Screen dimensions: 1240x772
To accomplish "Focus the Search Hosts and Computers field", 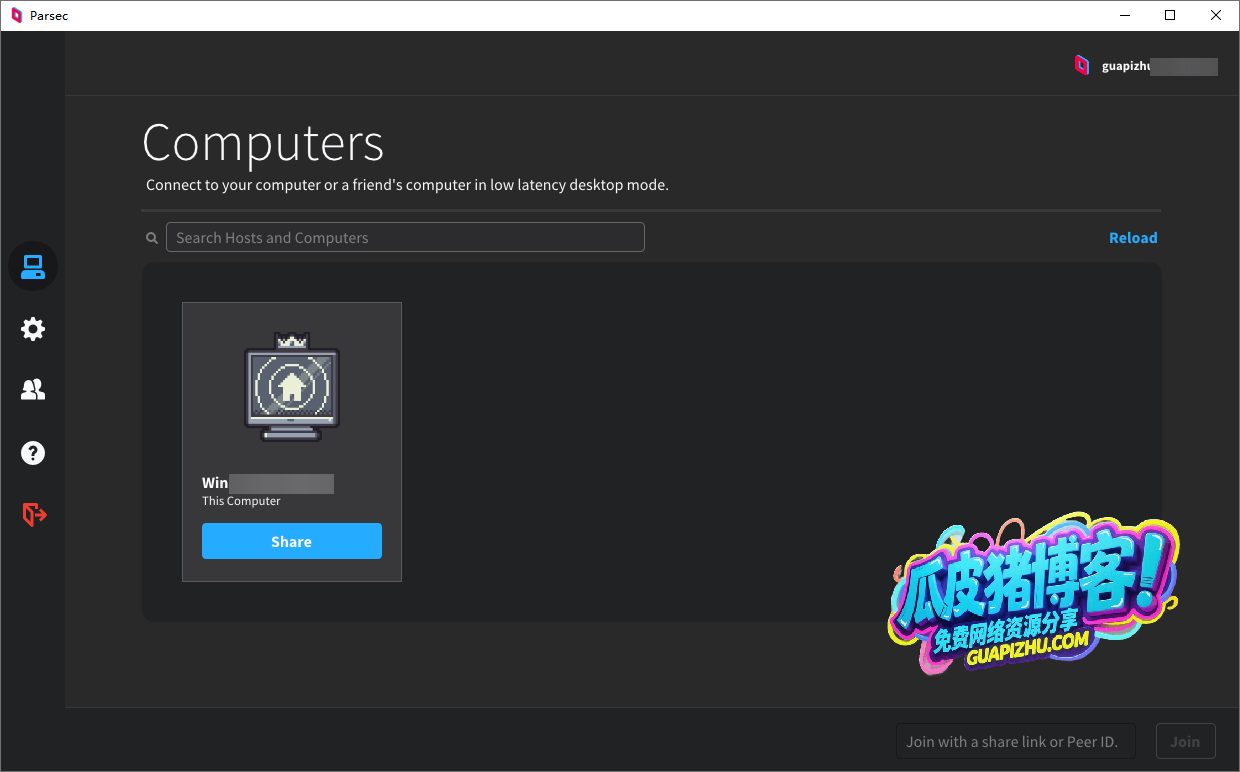I will tap(405, 237).
